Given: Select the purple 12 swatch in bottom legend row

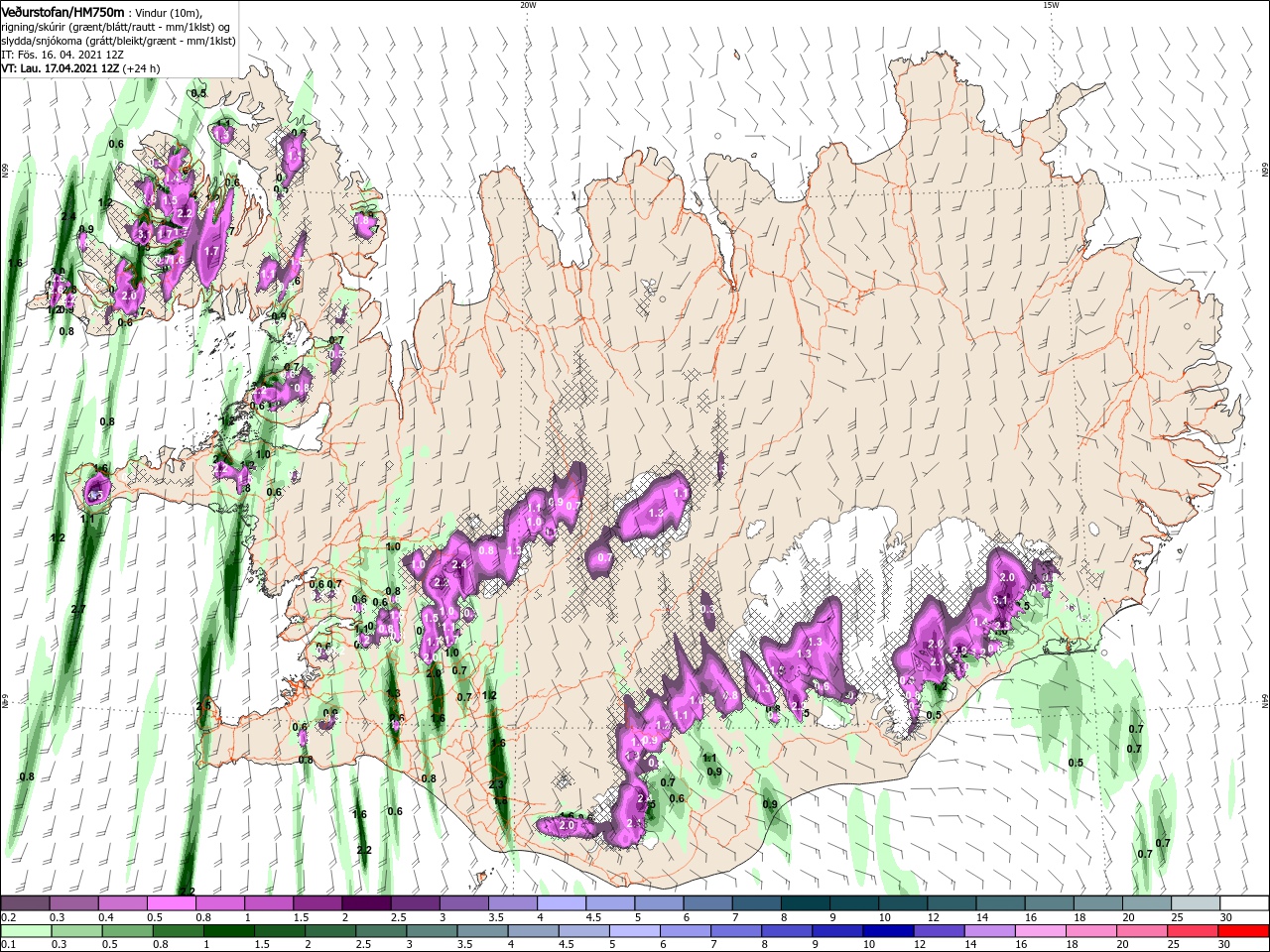Looking at the screenshot, I should coord(938,931).
